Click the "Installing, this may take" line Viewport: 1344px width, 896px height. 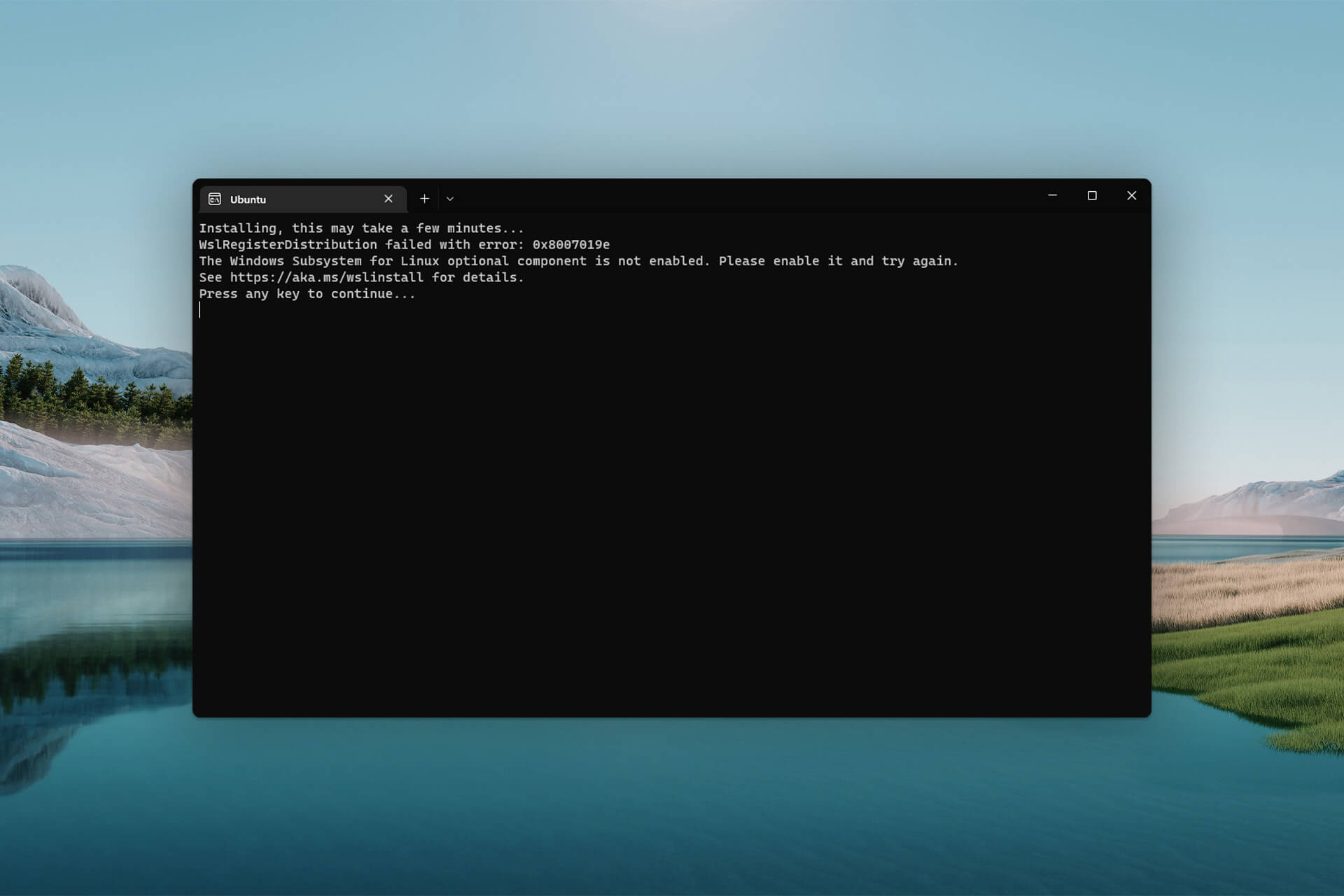[x=361, y=228]
